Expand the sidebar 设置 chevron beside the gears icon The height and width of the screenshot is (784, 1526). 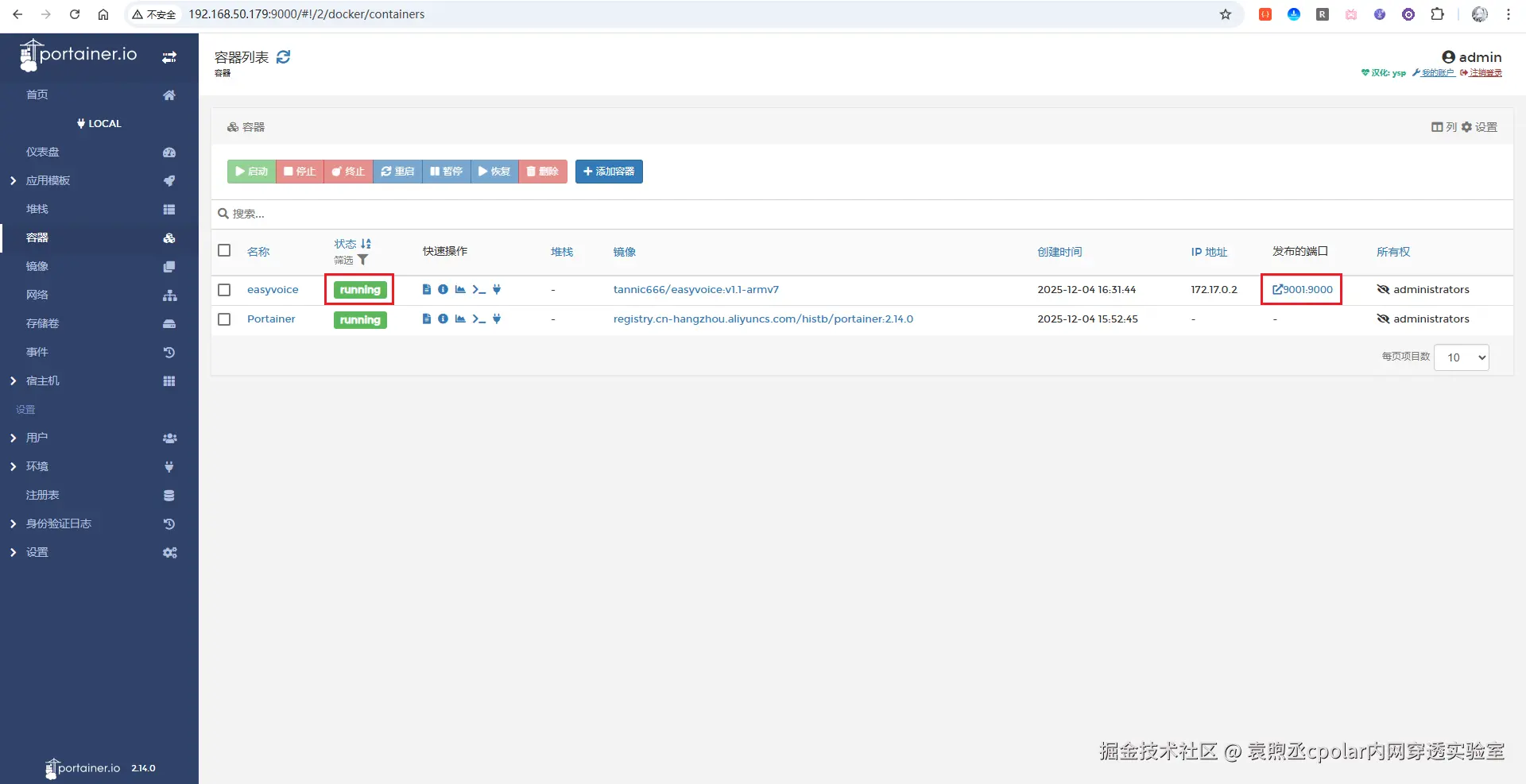pos(13,553)
